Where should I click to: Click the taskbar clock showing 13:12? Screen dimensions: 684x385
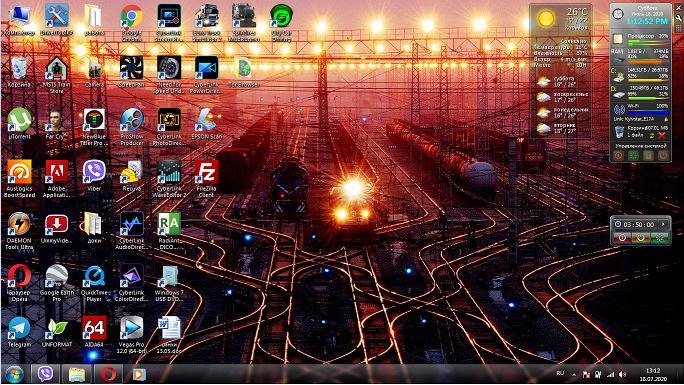pyautogui.click(x=653, y=375)
